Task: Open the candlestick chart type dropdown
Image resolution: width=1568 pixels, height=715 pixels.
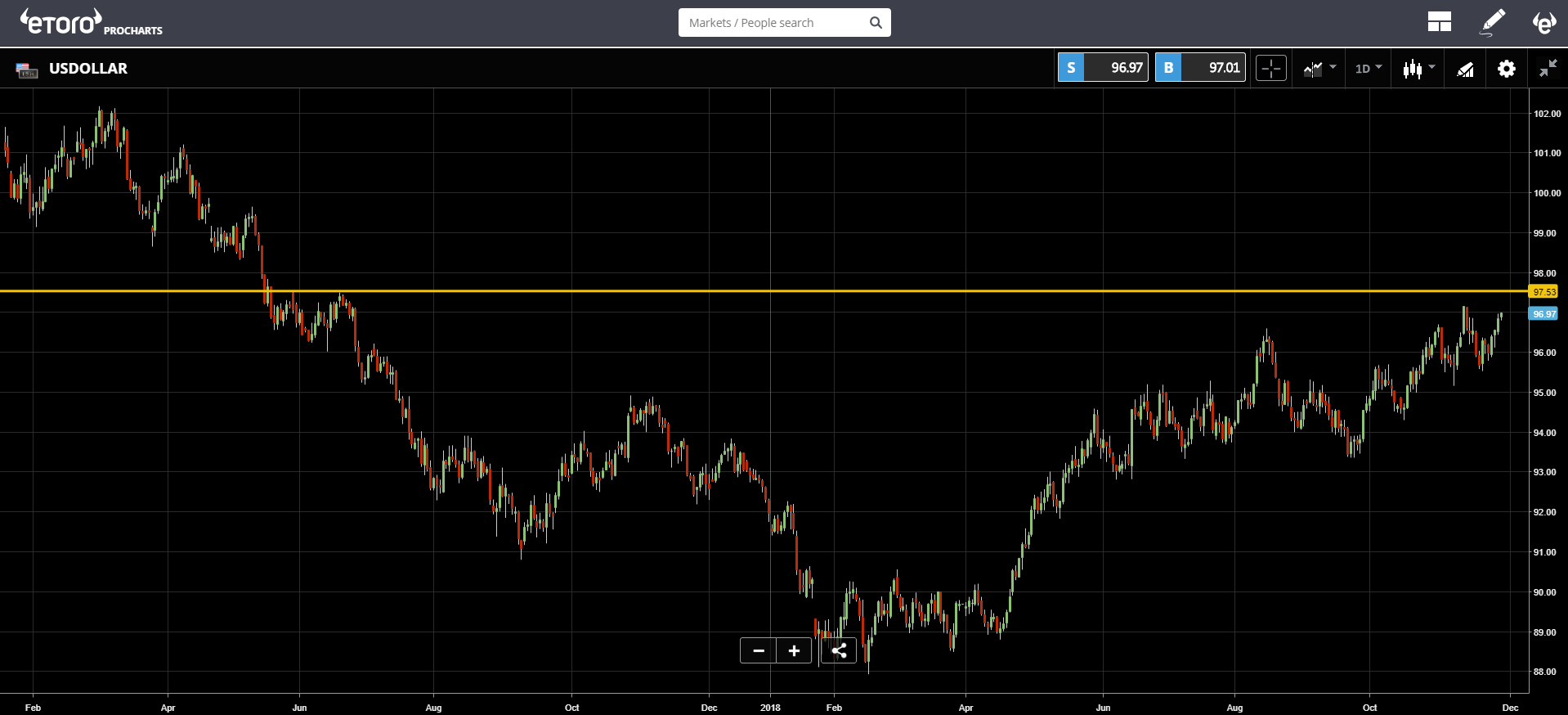Action: [x=1418, y=69]
